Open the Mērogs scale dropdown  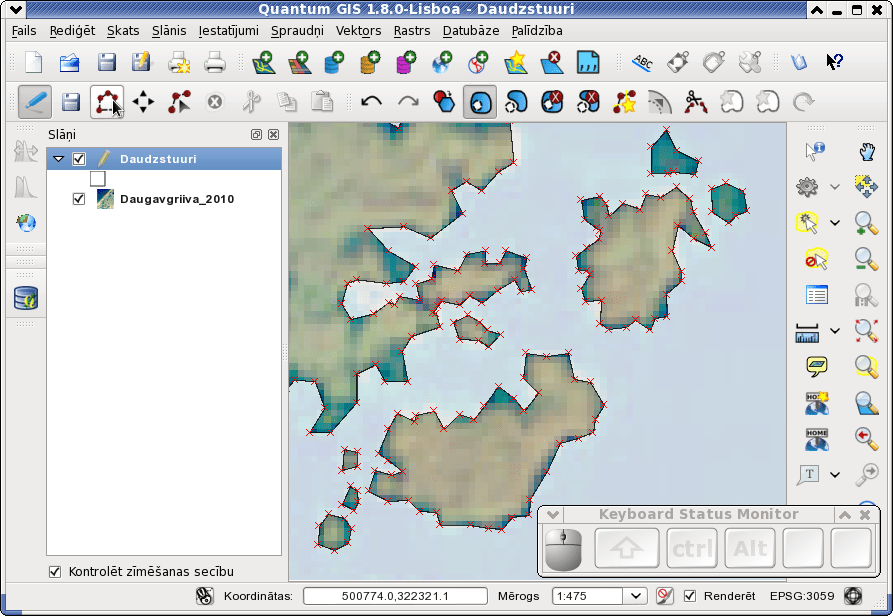pyautogui.click(x=636, y=596)
